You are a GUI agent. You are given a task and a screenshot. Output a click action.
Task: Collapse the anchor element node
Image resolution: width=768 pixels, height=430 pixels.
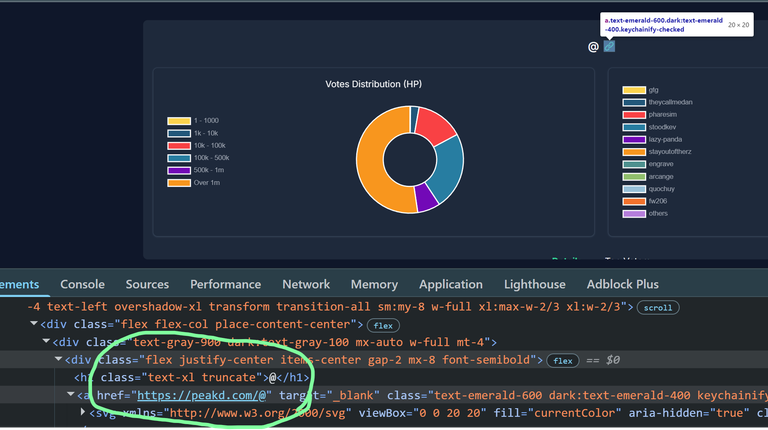(x=70, y=394)
